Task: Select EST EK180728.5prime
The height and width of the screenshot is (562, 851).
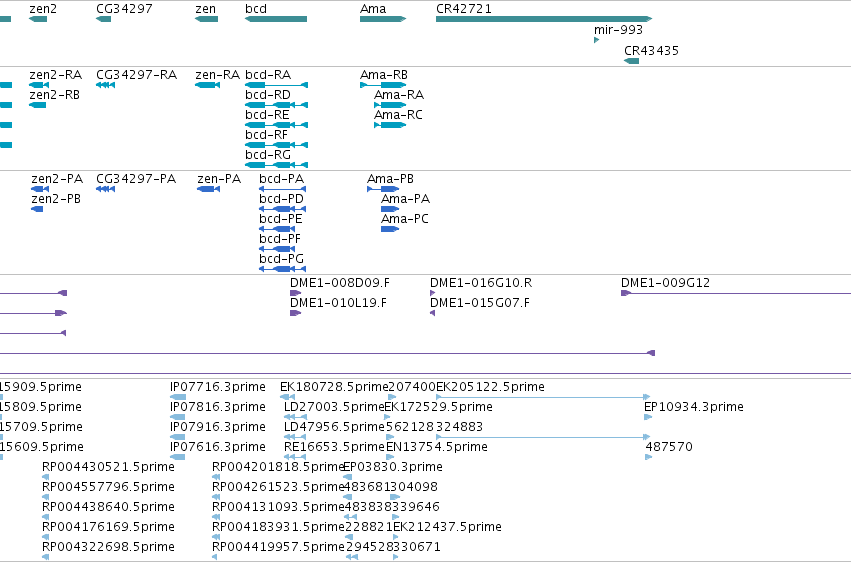Action: 288,398
